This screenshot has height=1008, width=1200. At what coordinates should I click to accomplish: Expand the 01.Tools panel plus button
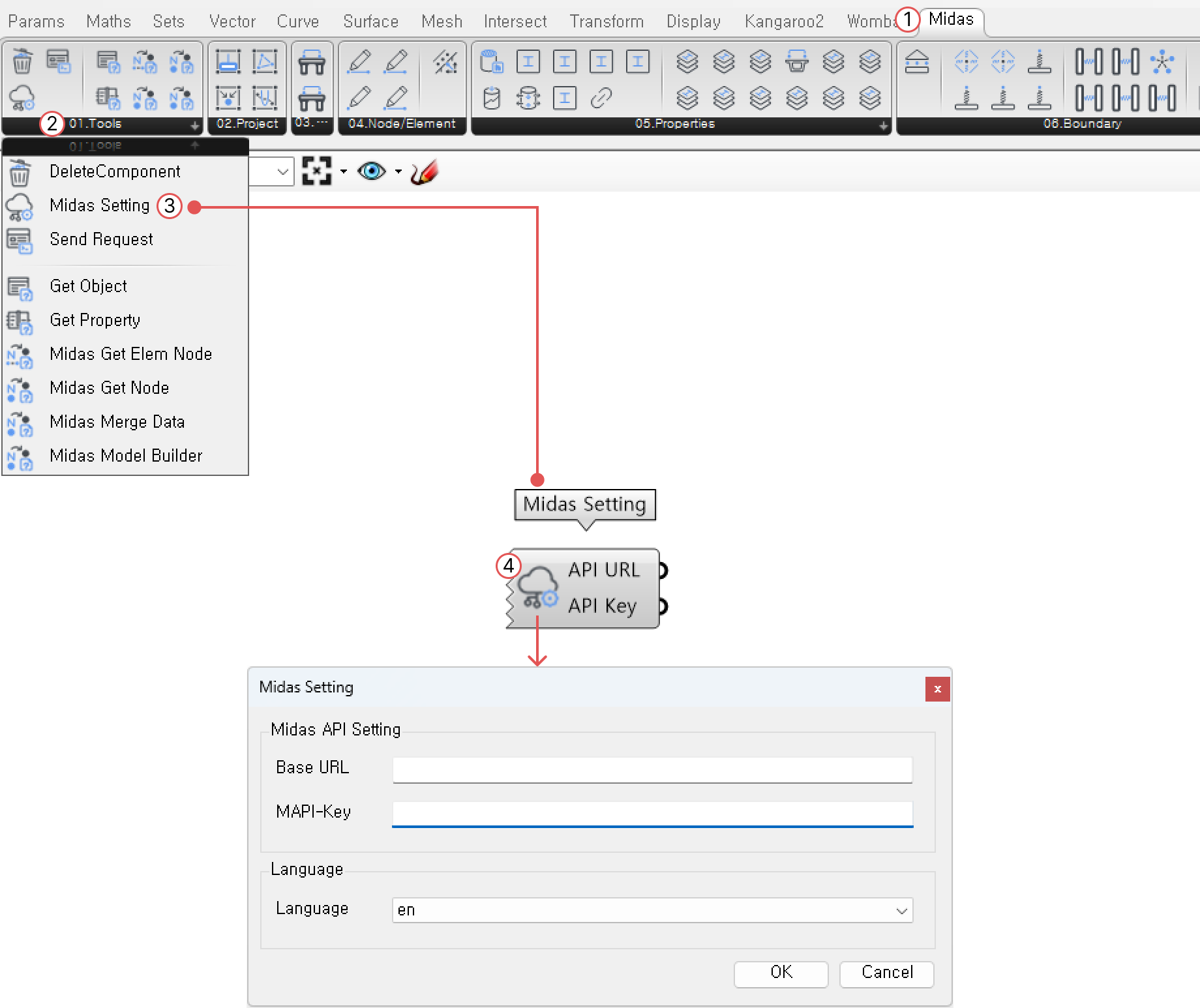[x=194, y=125]
